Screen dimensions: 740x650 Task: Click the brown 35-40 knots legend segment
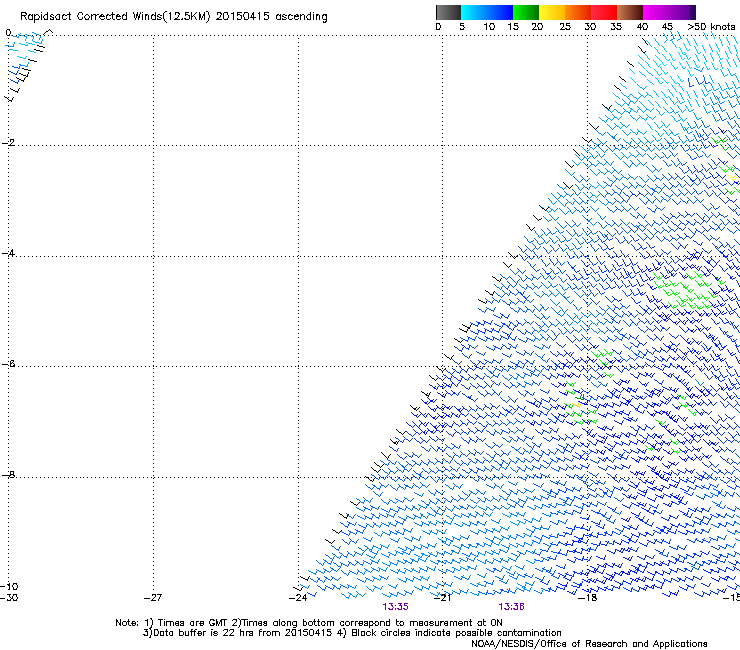[630, 12]
